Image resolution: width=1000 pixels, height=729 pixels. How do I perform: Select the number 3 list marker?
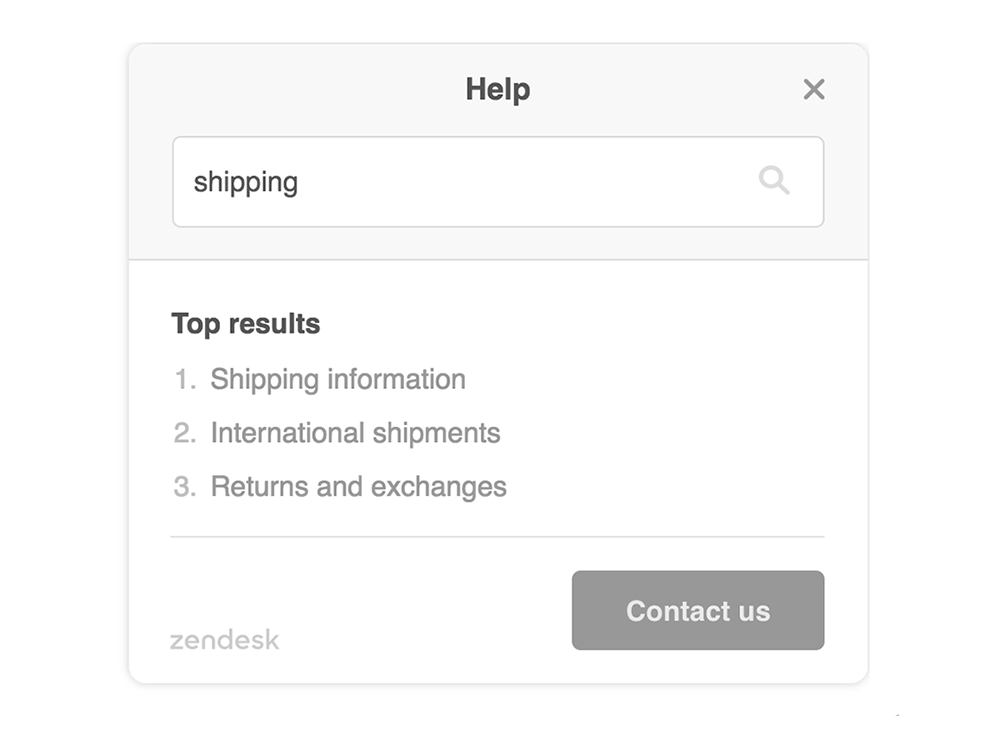(185, 487)
